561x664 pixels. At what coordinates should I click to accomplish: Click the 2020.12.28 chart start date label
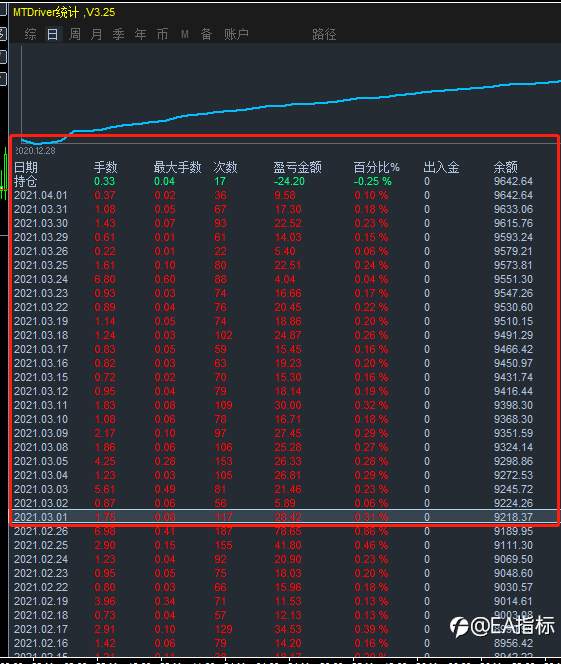tap(36, 150)
